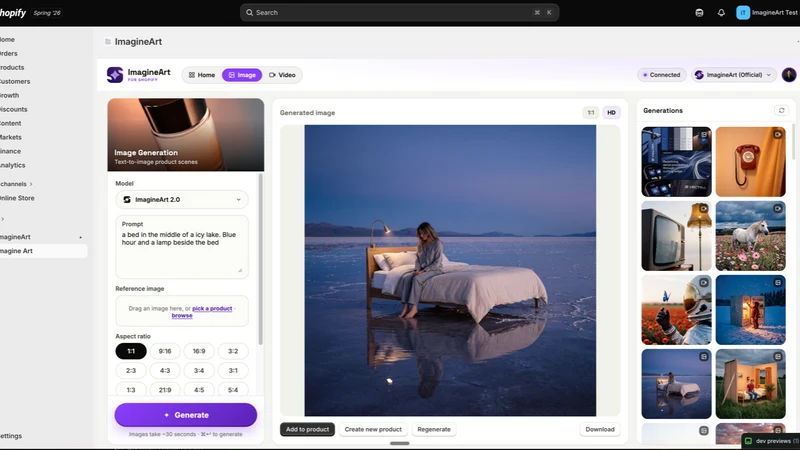Open the Model dropdown ImagineArt 2.0
This screenshot has width=800, height=450.
pos(182,199)
